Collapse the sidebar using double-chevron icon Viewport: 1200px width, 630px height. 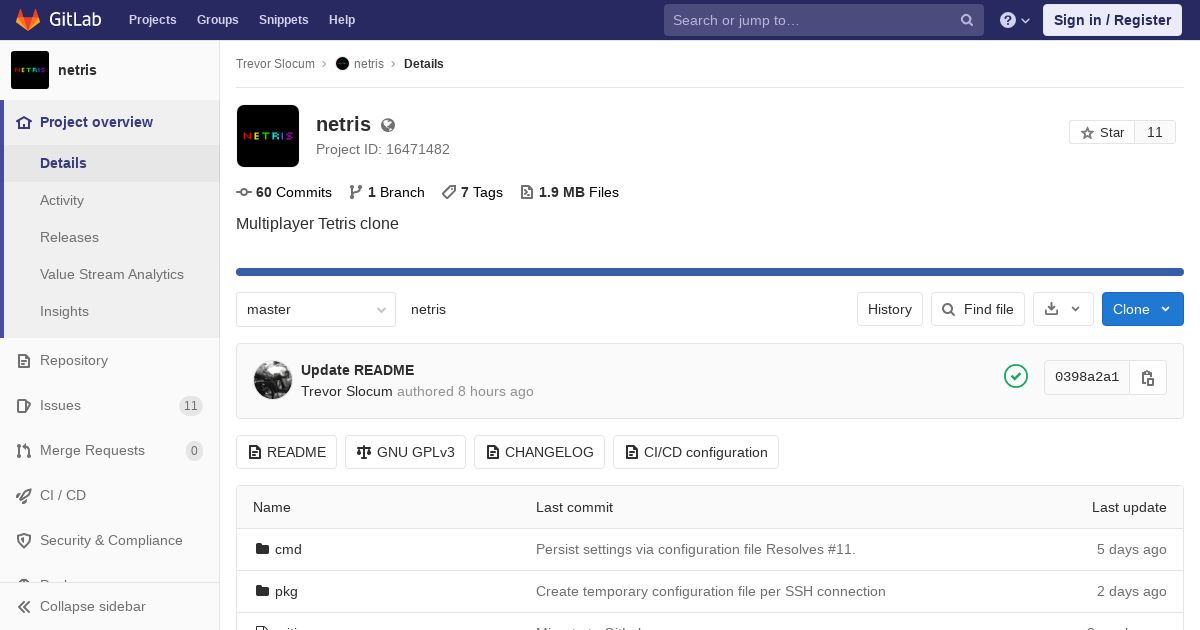click(24, 607)
